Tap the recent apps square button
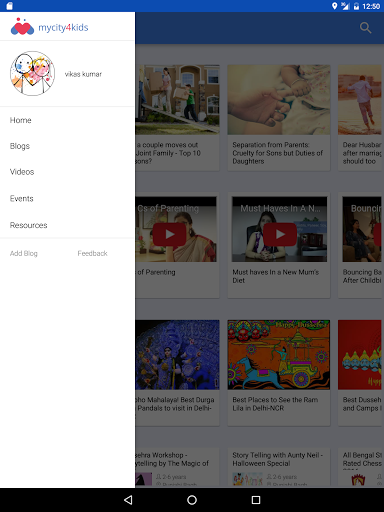The width and height of the screenshot is (384, 512). tap(256, 500)
